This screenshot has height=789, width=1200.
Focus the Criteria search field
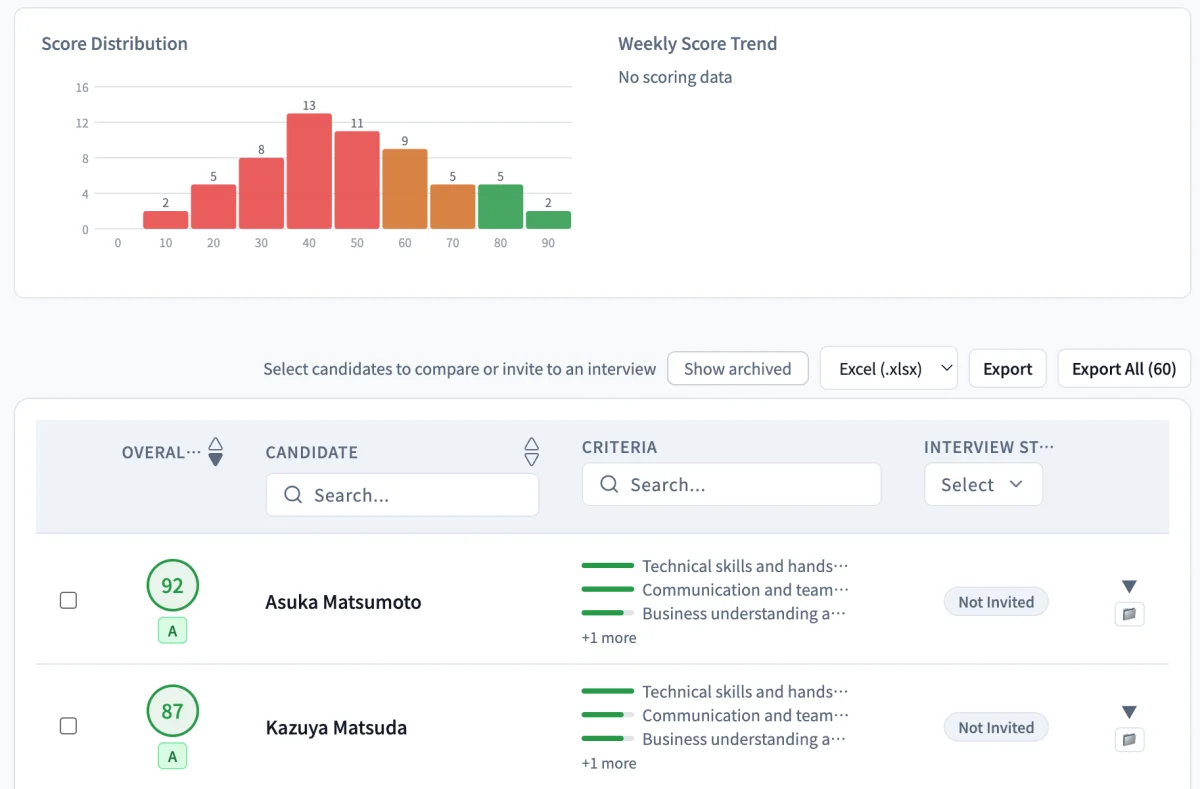point(731,485)
